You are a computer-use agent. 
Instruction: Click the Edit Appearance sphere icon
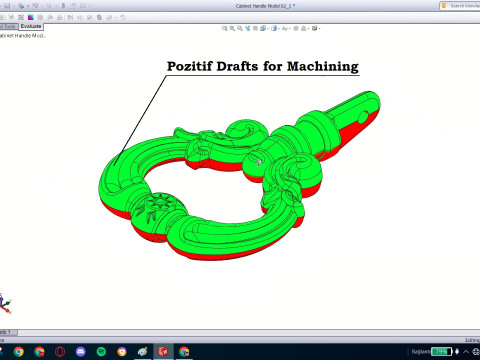tap(296, 29)
